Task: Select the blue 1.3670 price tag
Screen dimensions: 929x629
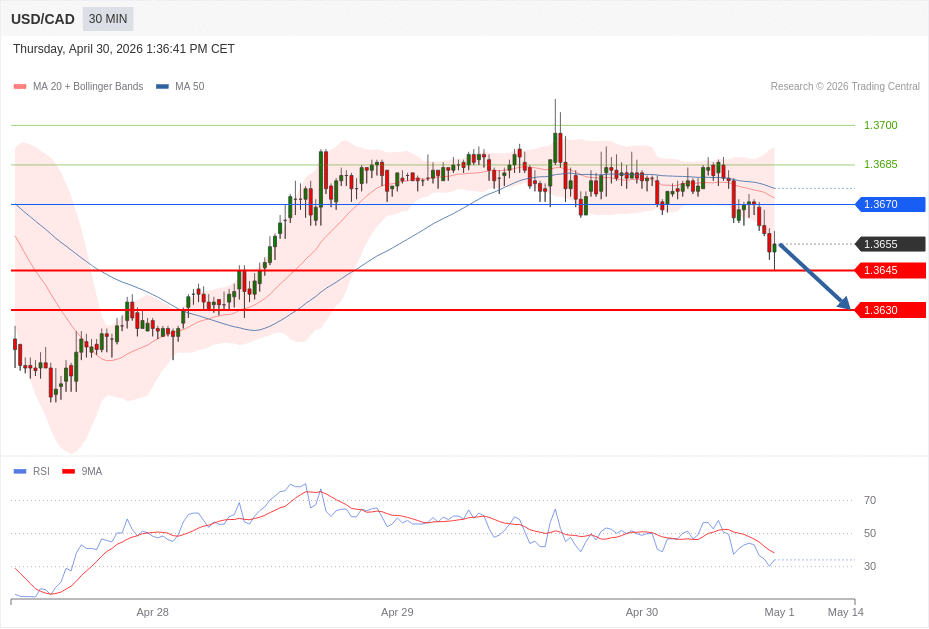Action: (x=890, y=204)
